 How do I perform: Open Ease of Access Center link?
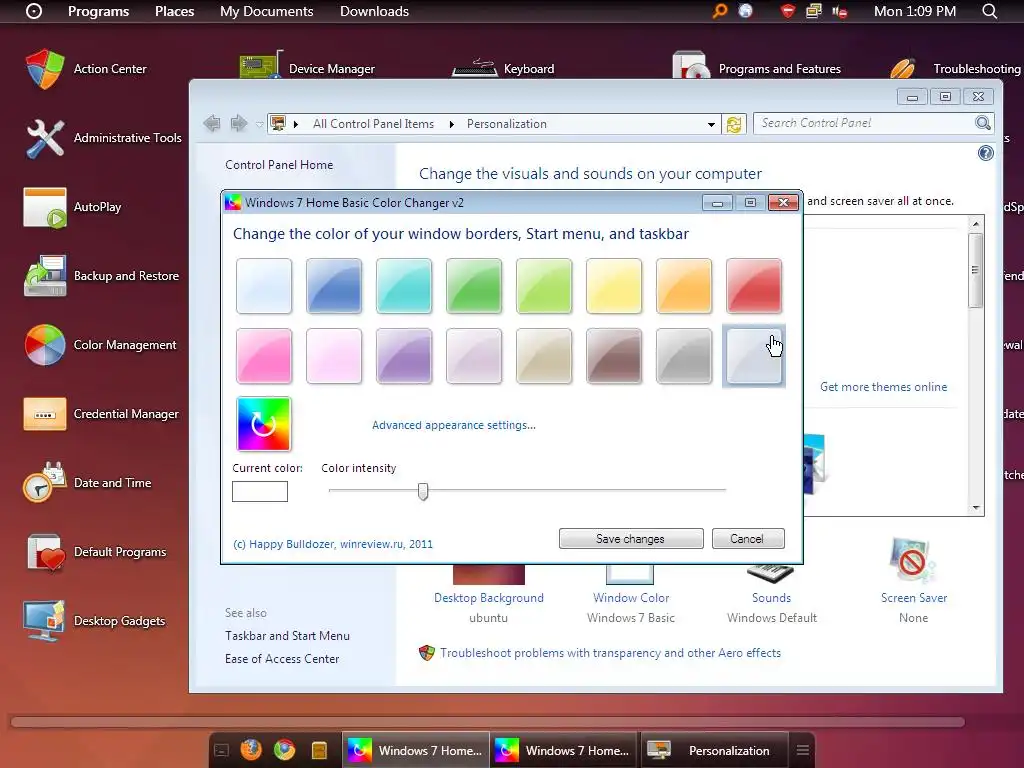click(282, 659)
